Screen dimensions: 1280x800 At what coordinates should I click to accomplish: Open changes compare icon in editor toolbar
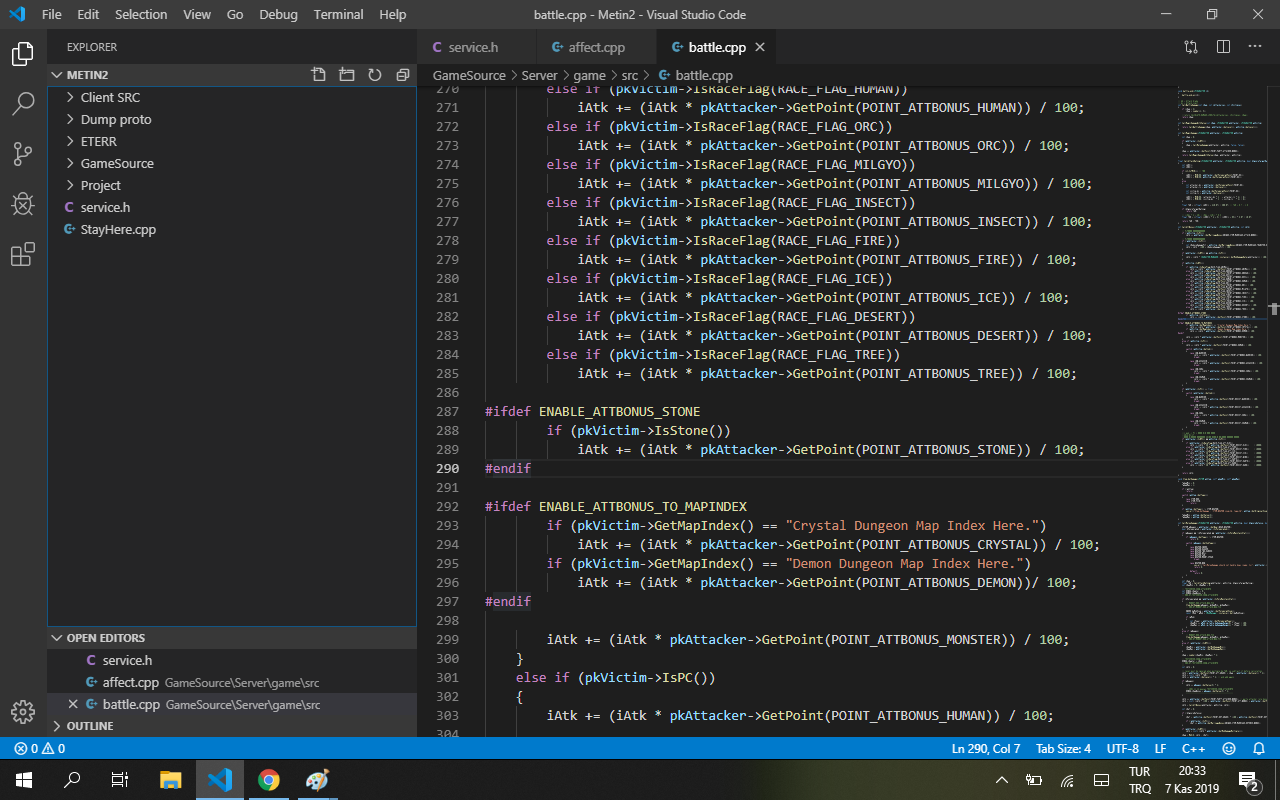tap(1191, 47)
